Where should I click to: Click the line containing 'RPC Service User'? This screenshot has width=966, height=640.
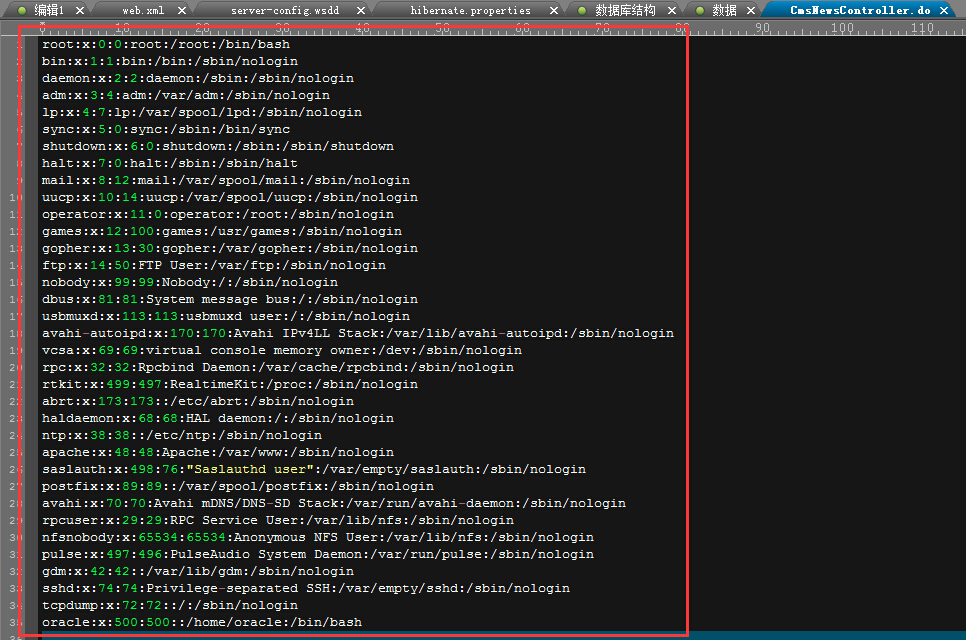pos(278,521)
